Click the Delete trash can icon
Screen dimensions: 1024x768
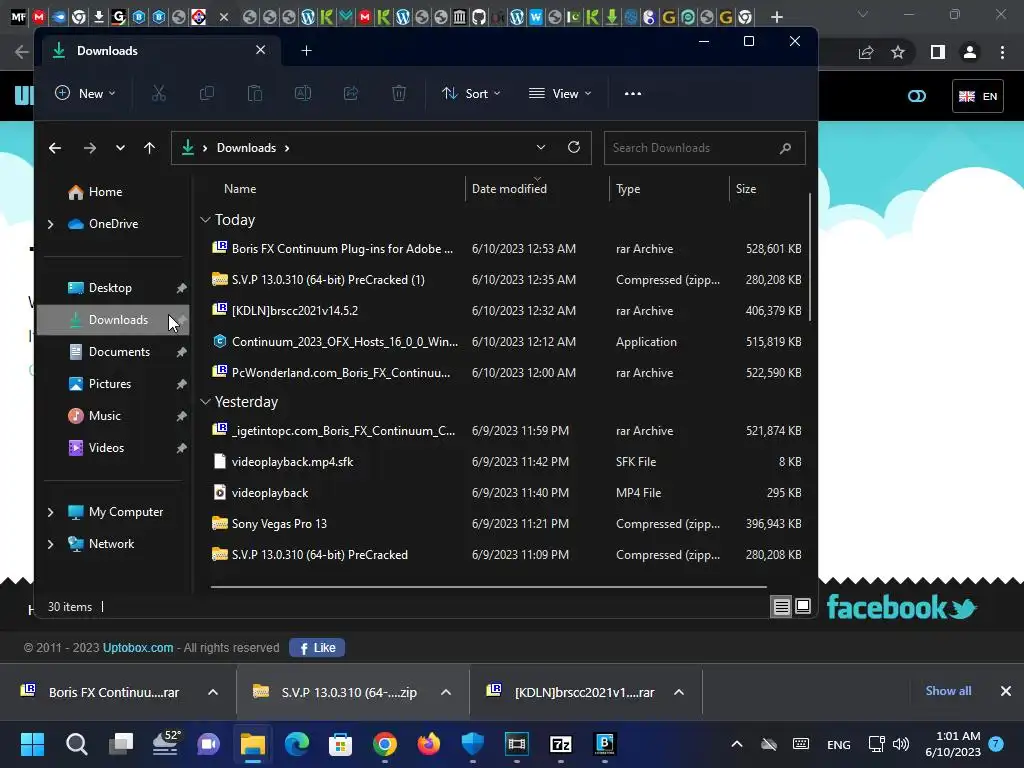pyautogui.click(x=399, y=93)
